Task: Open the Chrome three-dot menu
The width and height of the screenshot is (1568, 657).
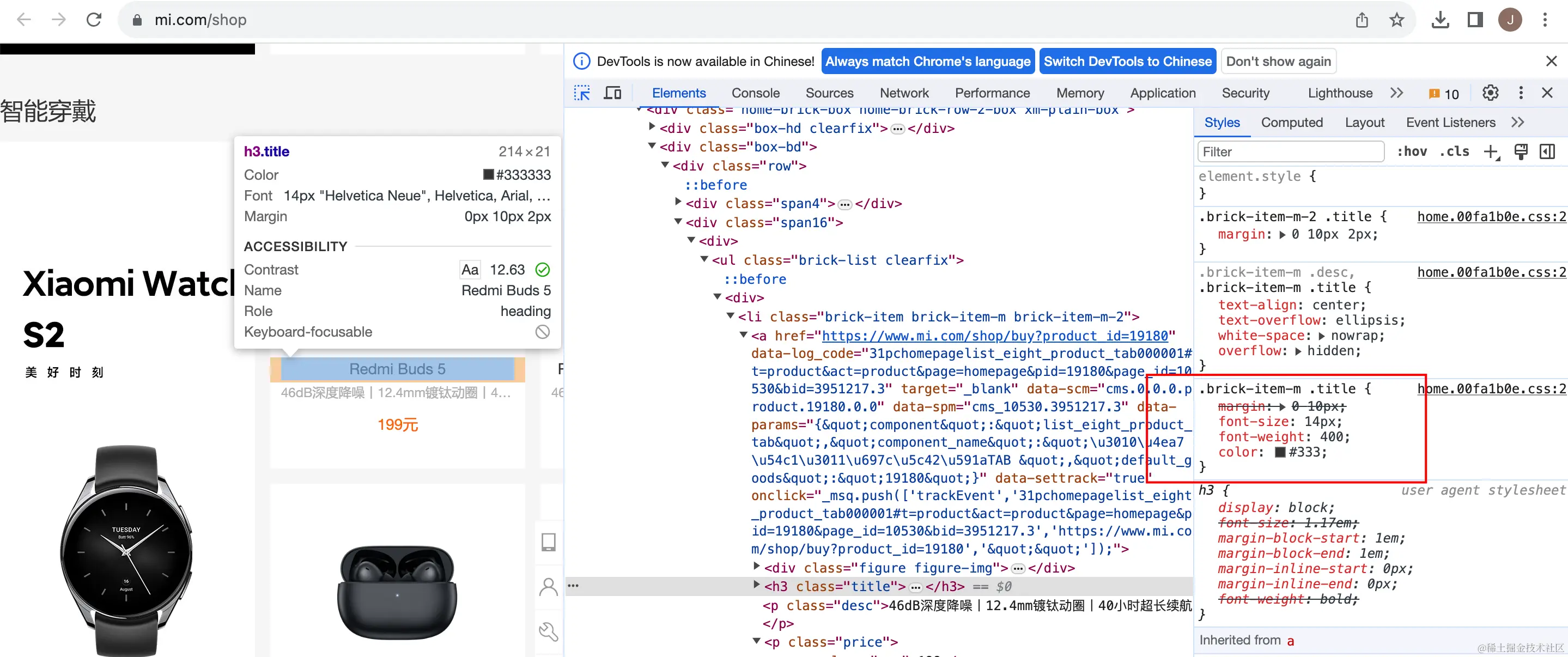Action: tap(1545, 20)
